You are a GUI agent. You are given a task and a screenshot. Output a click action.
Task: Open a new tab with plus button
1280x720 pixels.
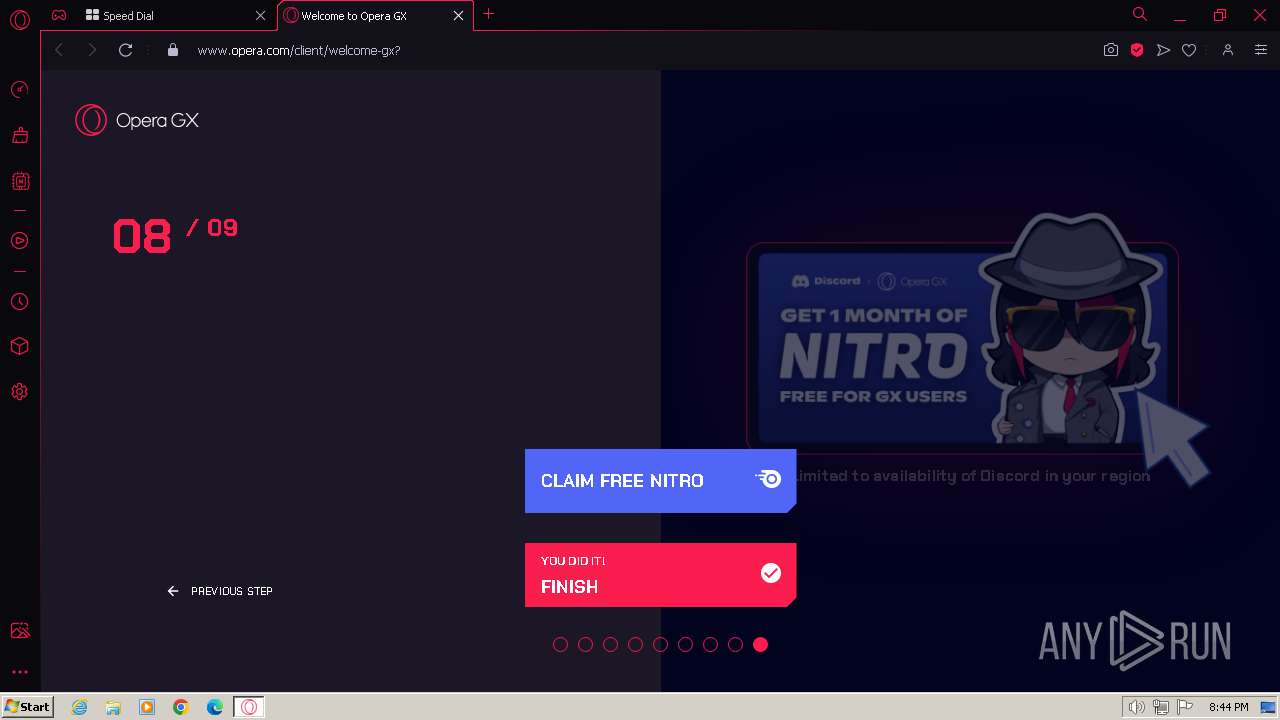[489, 14]
